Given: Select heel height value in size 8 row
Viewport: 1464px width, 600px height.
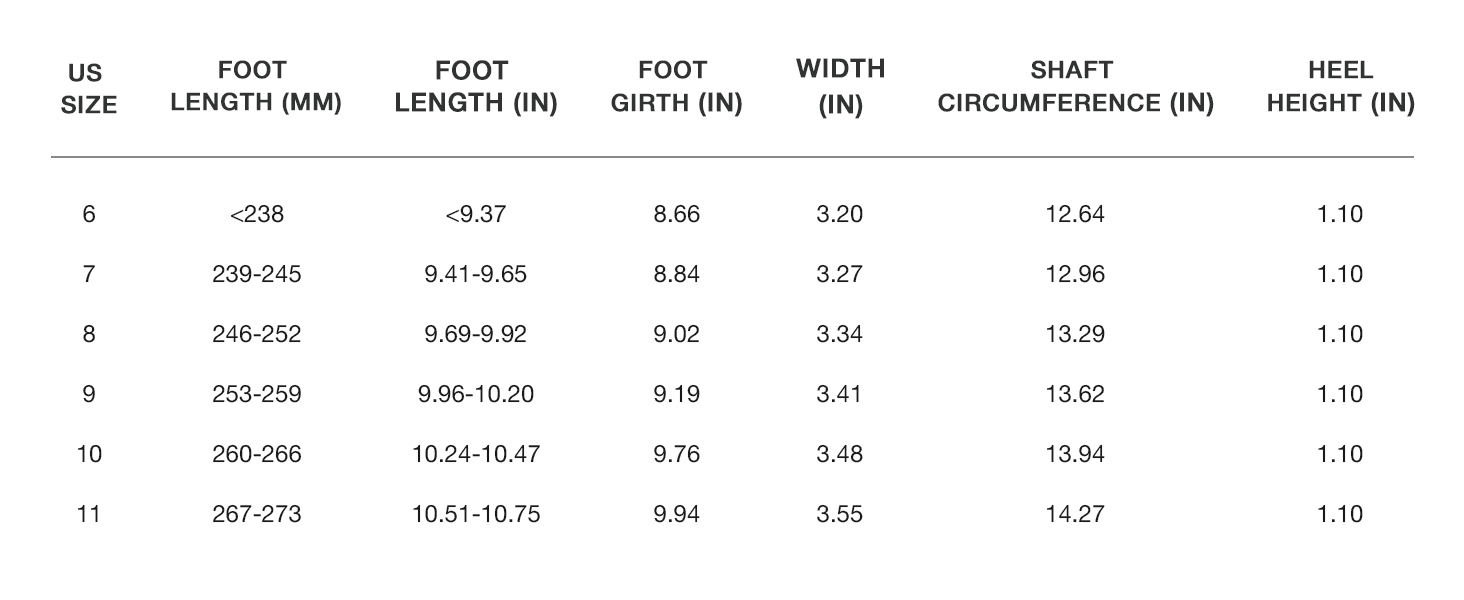Looking at the screenshot, I should point(1340,334).
